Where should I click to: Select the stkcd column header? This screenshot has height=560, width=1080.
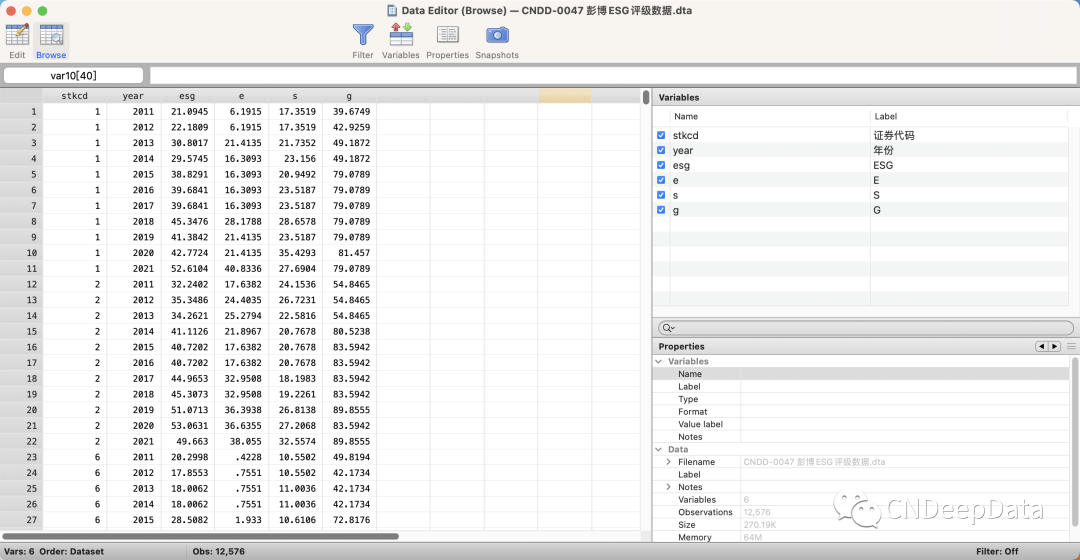(x=74, y=96)
